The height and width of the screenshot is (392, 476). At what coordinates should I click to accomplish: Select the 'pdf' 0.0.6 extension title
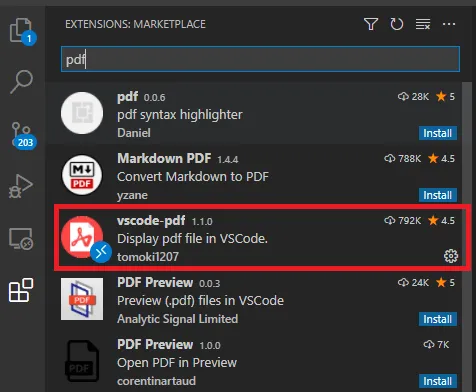pos(127,97)
